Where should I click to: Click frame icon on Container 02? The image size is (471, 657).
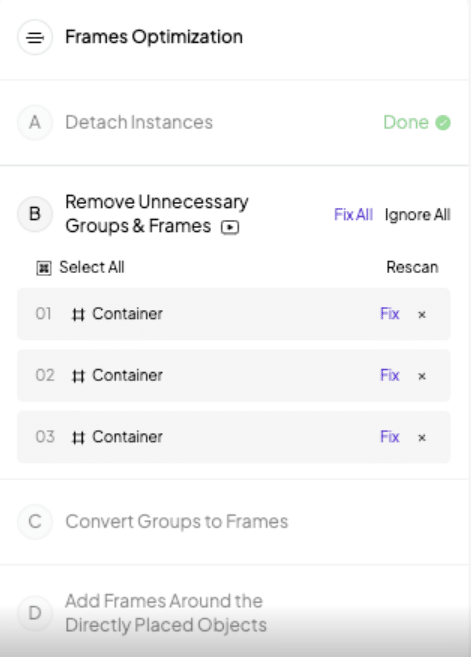(78, 376)
